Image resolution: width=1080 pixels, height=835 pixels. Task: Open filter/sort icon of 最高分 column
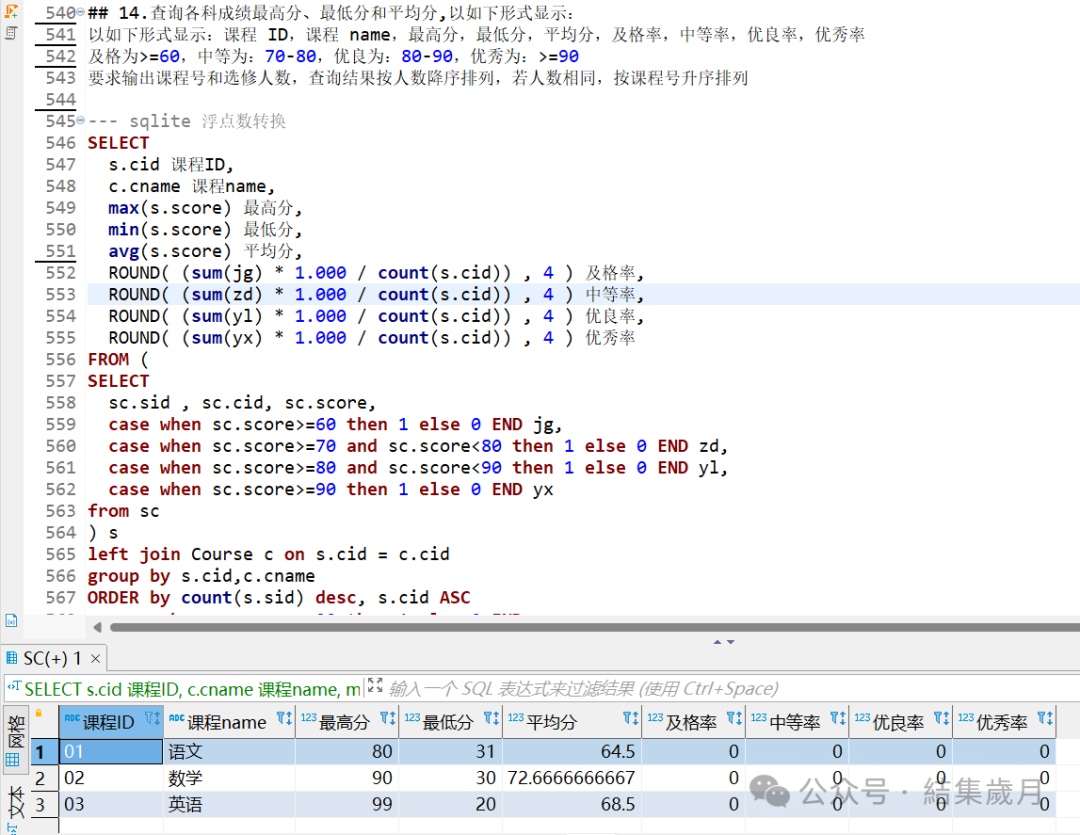[x=388, y=719]
